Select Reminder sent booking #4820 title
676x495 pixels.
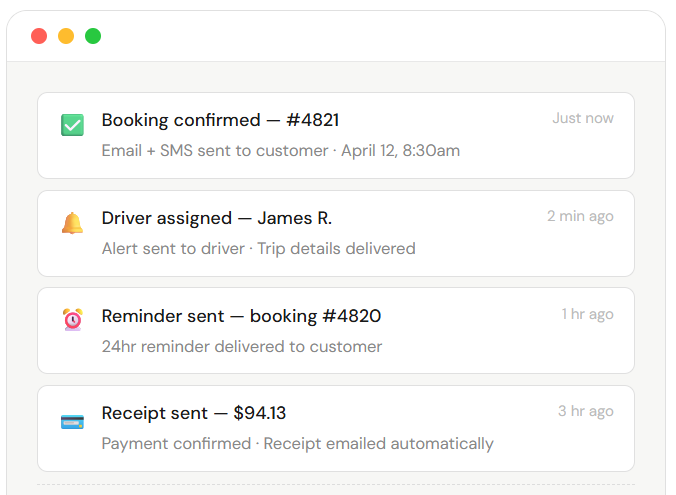point(241,316)
